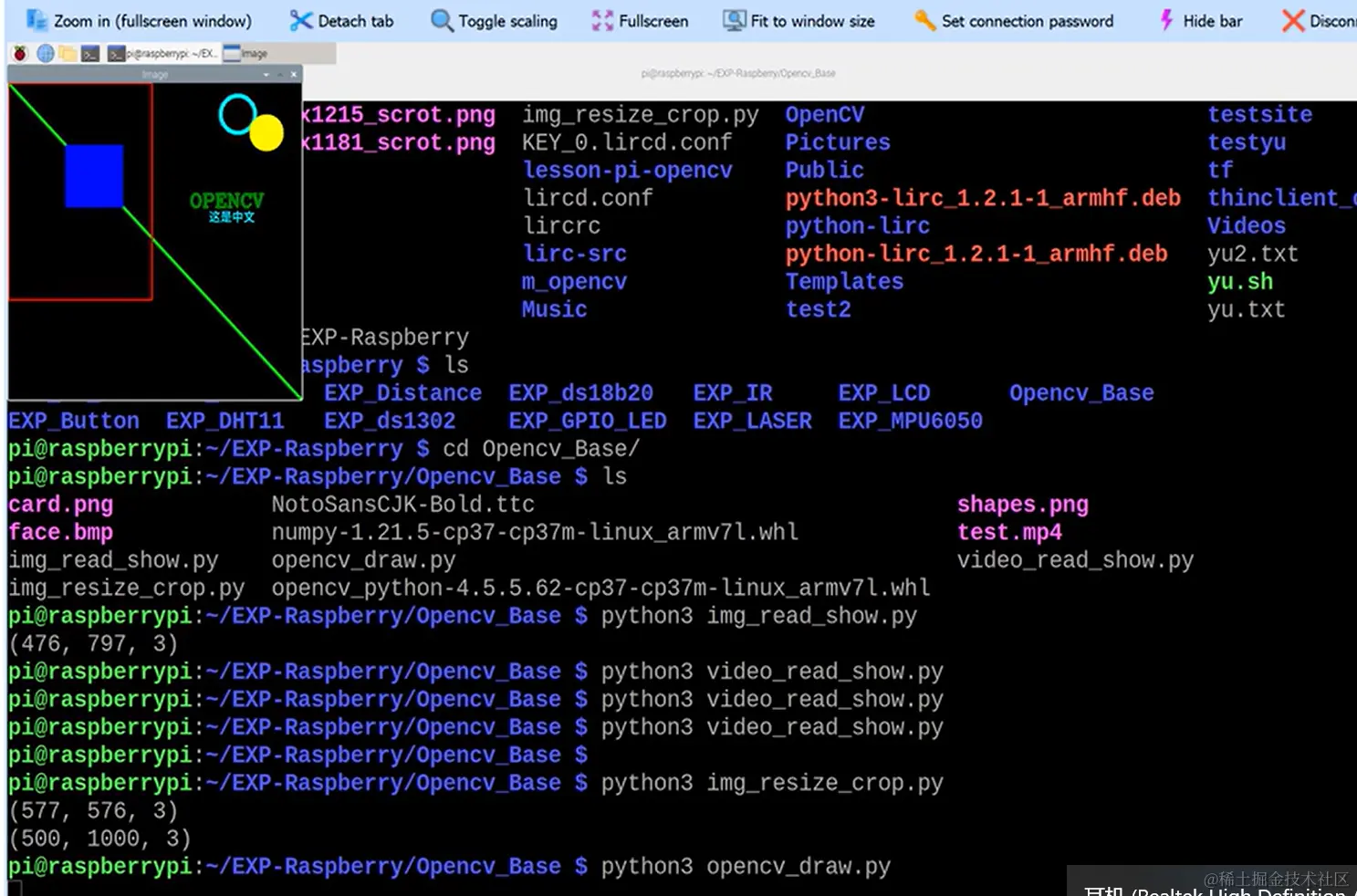Select the Videos directory name
1357x896 pixels.
tap(1247, 225)
